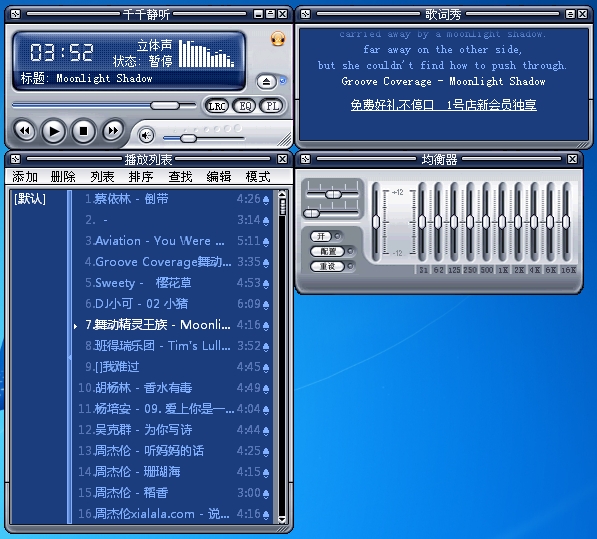Toggle the EQ equalizer window button
Image resolution: width=597 pixels, height=539 pixels.
click(x=244, y=106)
